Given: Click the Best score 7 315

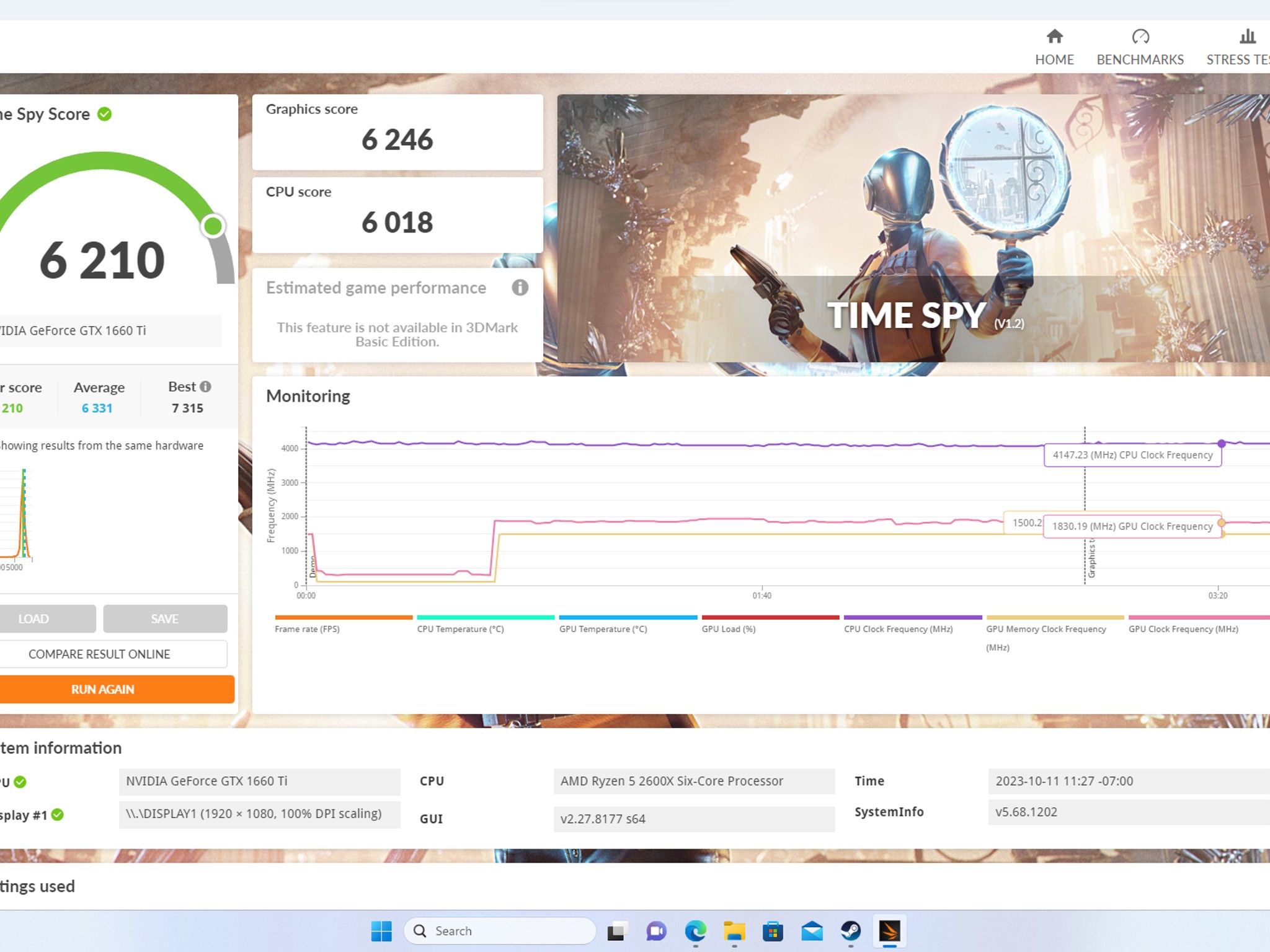Looking at the screenshot, I should tap(187, 408).
